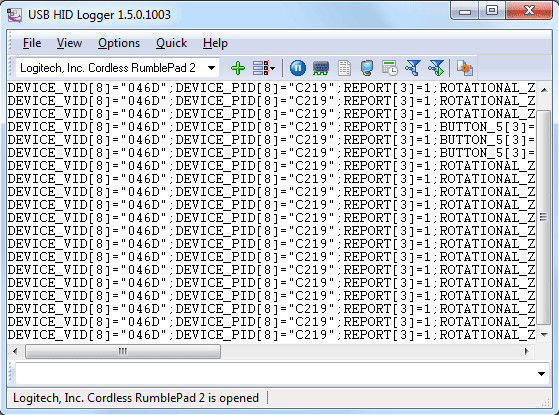Expand the bottom input field dropdown arrow
The height and width of the screenshot is (415, 559).
click(x=542, y=374)
